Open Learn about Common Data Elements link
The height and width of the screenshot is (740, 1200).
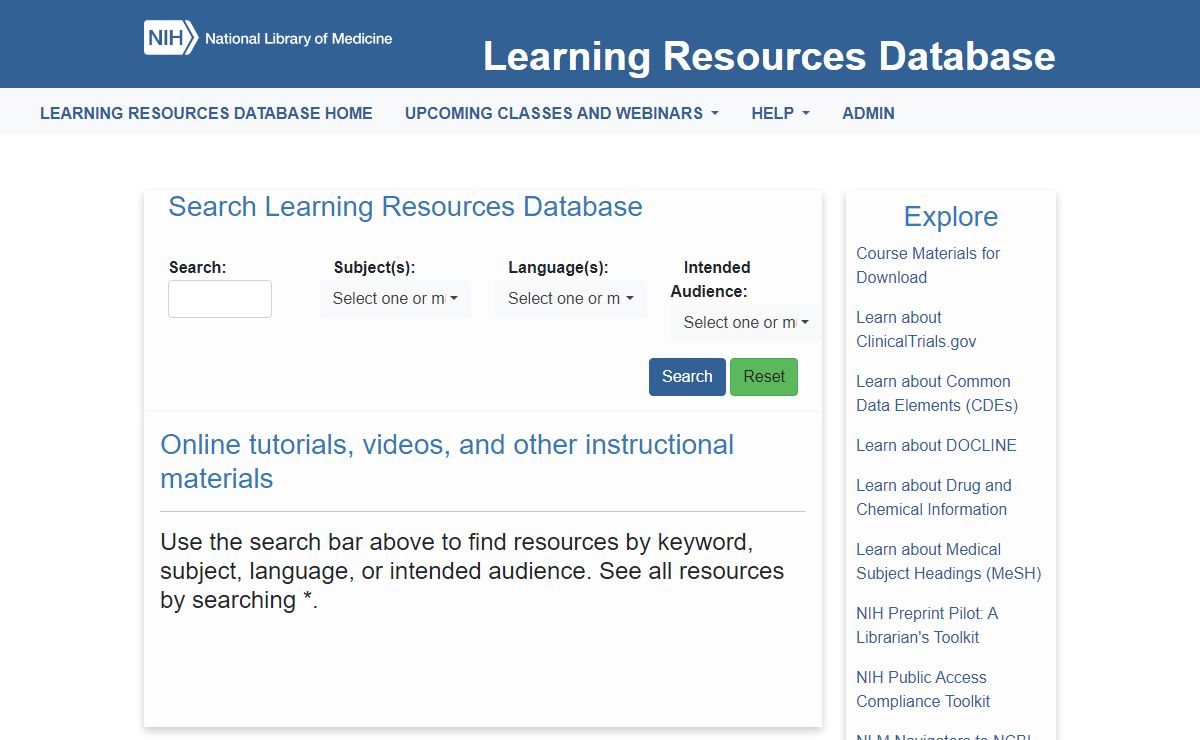937,393
